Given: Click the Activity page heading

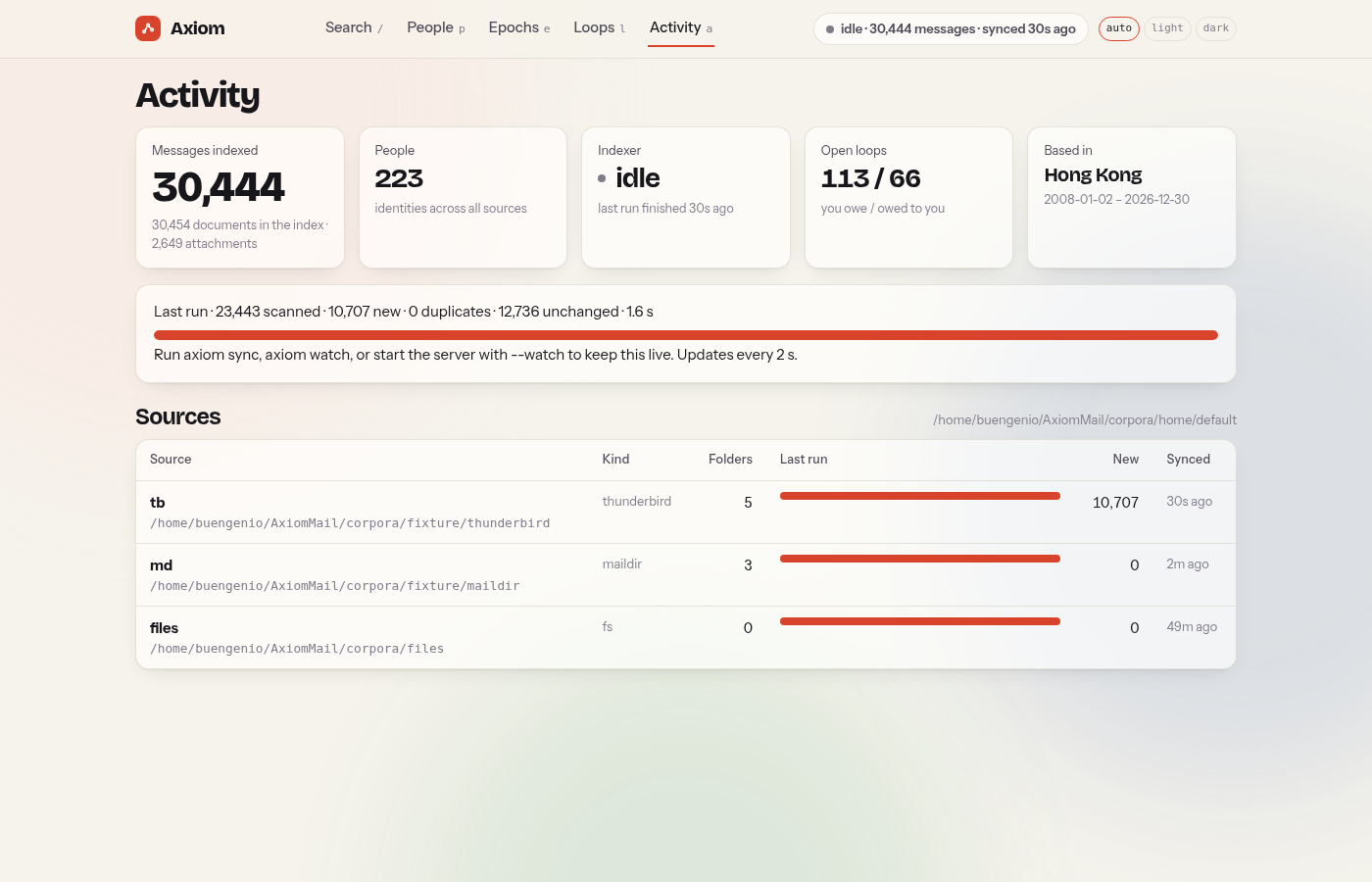Looking at the screenshot, I should click(198, 95).
